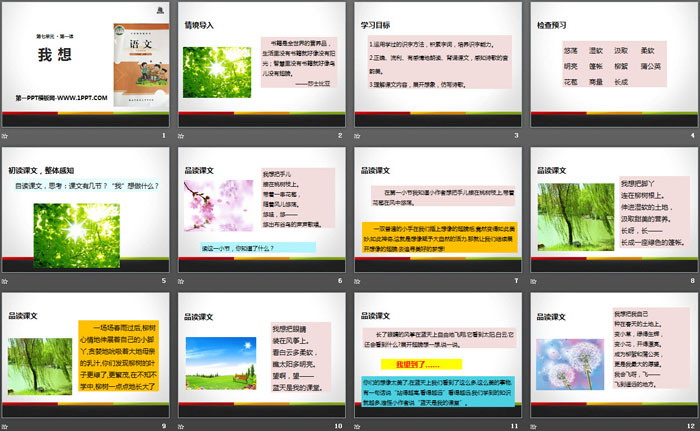This screenshot has height=431, width=700.
Task: Click slide number label "12"
Action: click(691, 426)
